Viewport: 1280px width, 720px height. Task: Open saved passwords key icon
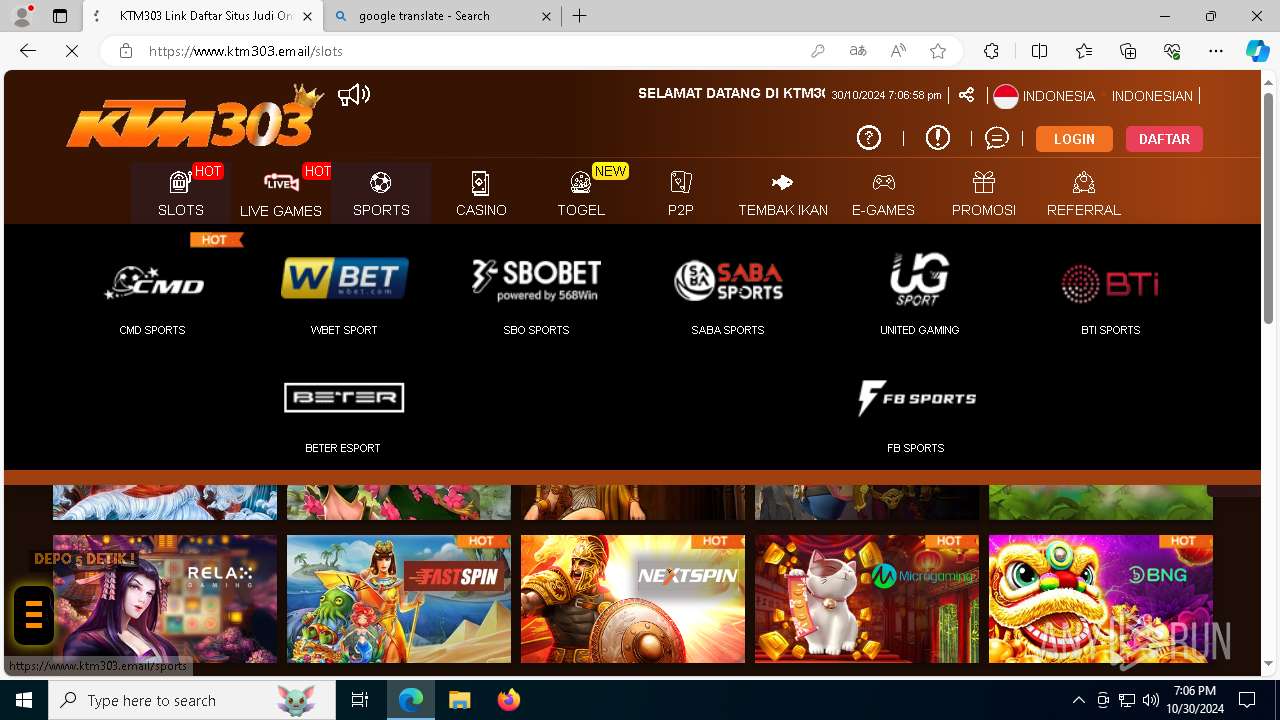pos(818,51)
